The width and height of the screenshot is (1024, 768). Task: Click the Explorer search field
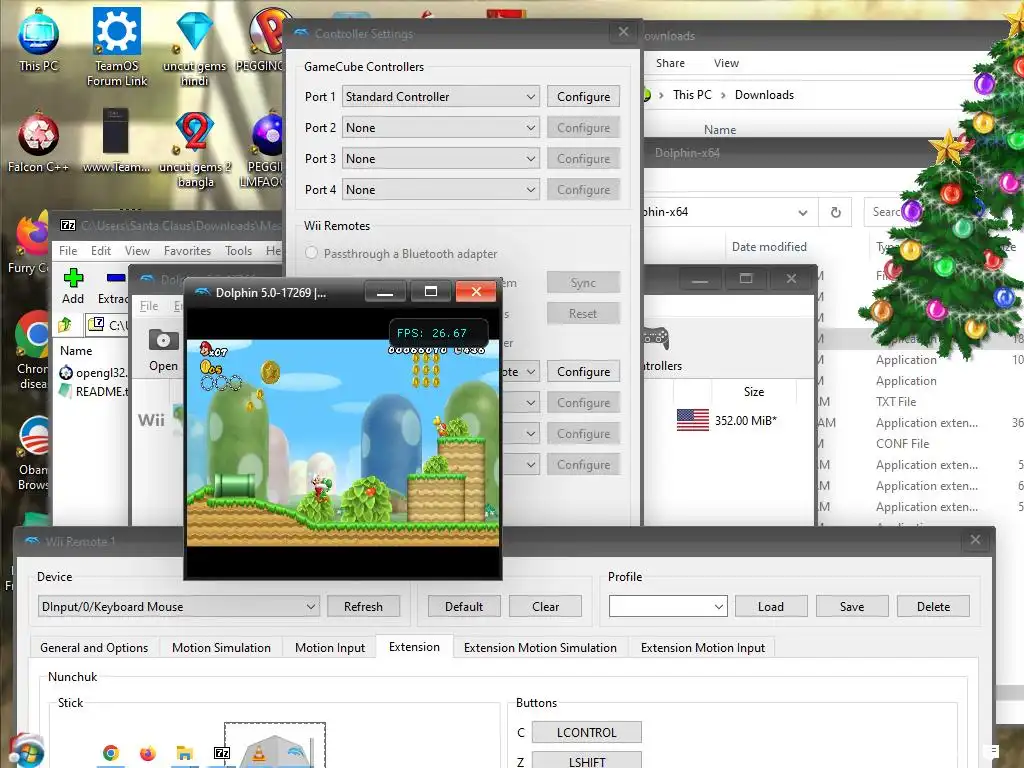(x=887, y=212)
